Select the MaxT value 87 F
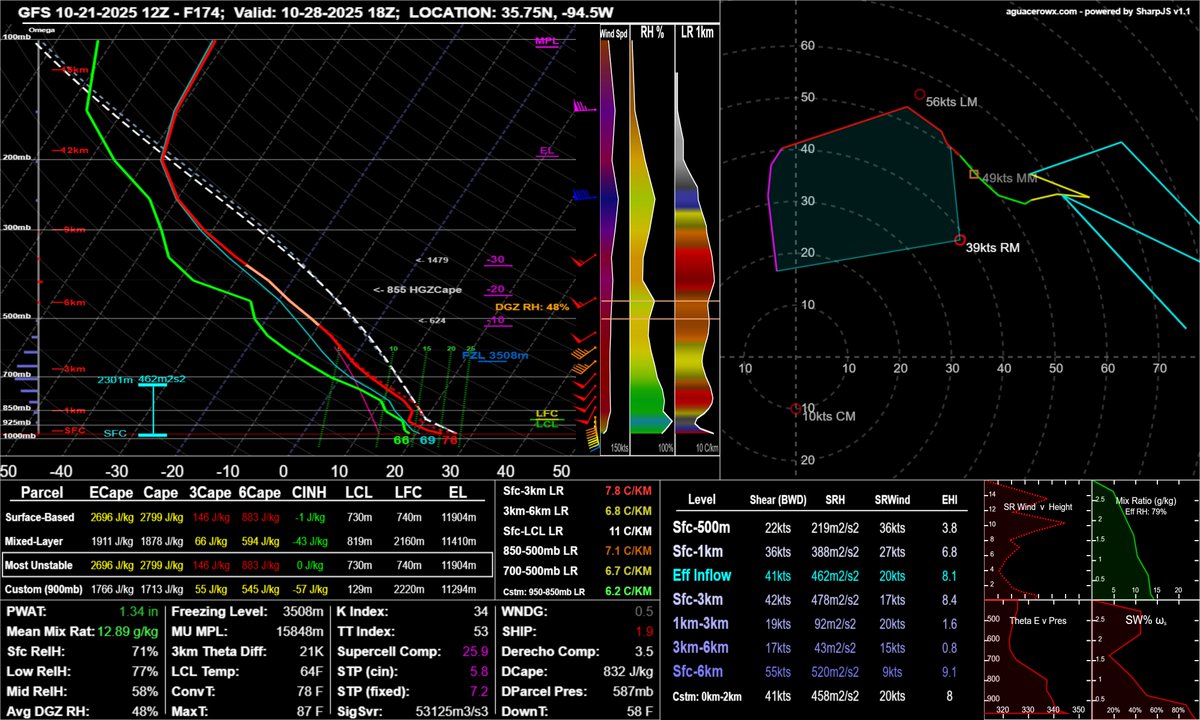 [309, 714]
